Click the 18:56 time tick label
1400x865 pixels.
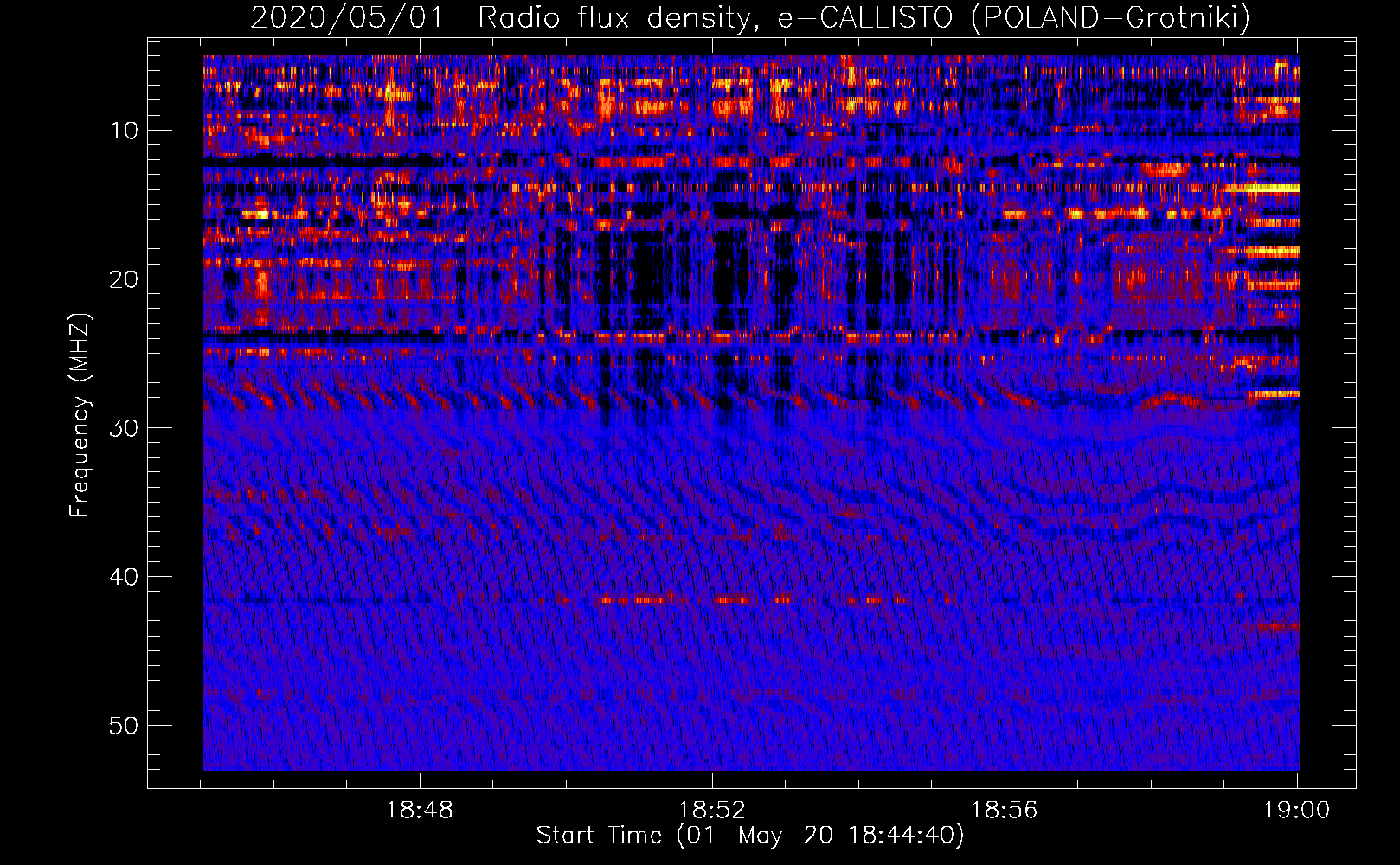[x=1005, y=811]
